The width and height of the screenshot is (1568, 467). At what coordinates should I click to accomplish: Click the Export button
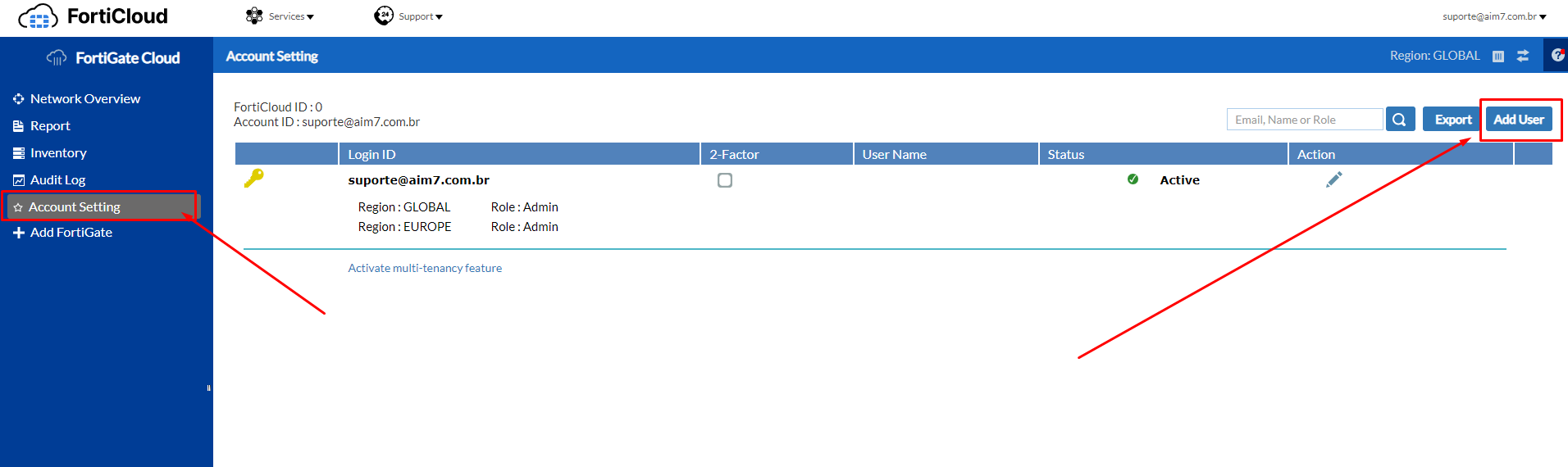[1453, 120]
